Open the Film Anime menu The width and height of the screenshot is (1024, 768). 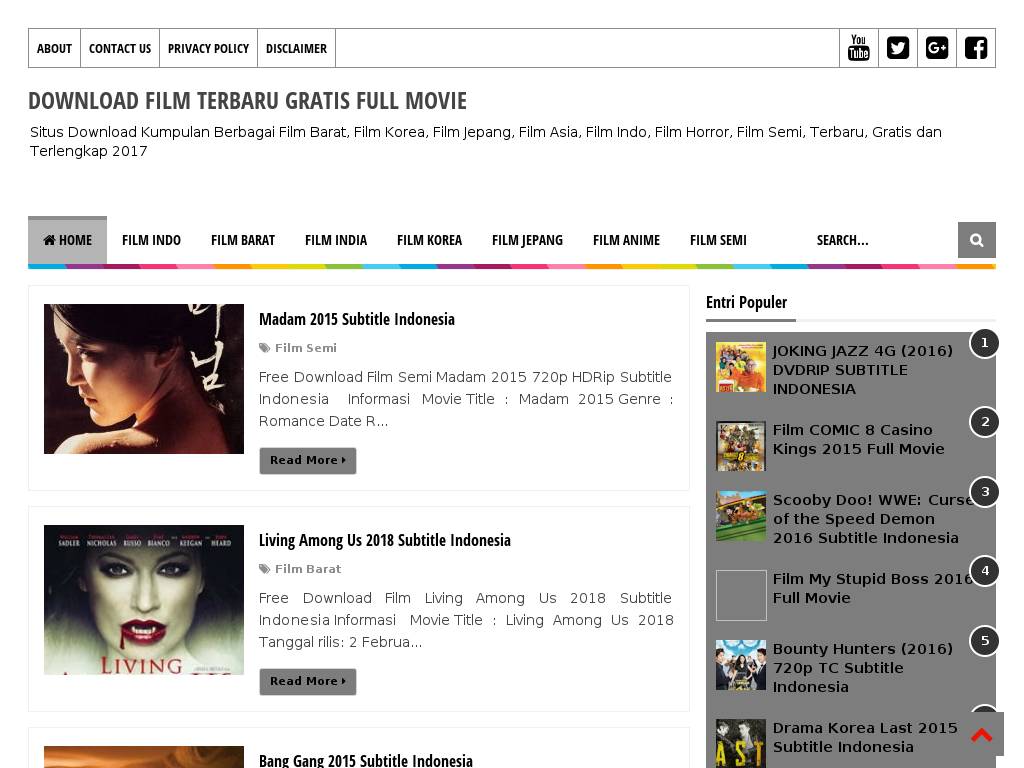[626, 240]
